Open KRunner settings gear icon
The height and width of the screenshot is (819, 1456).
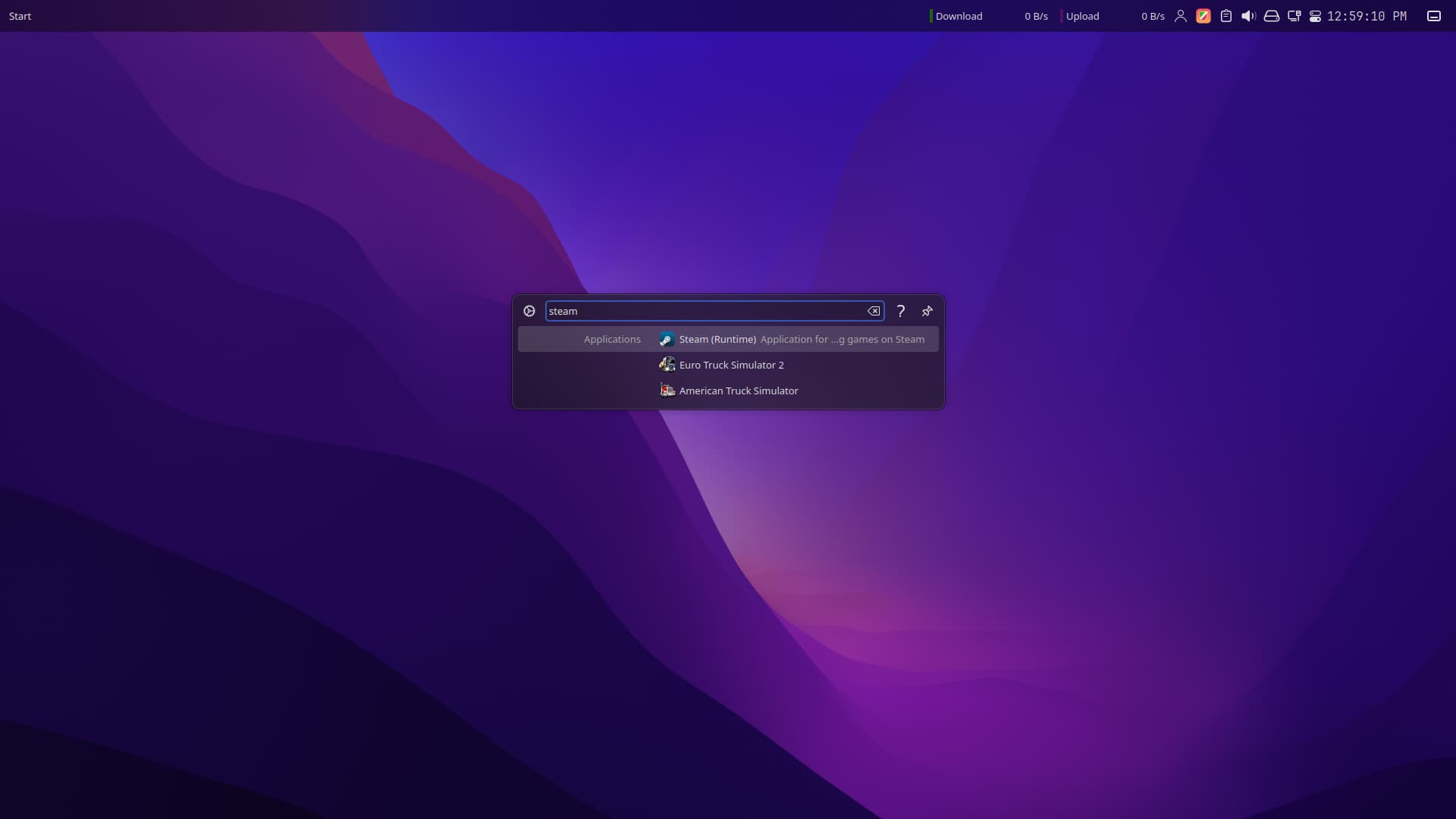(x=529, y=311)
